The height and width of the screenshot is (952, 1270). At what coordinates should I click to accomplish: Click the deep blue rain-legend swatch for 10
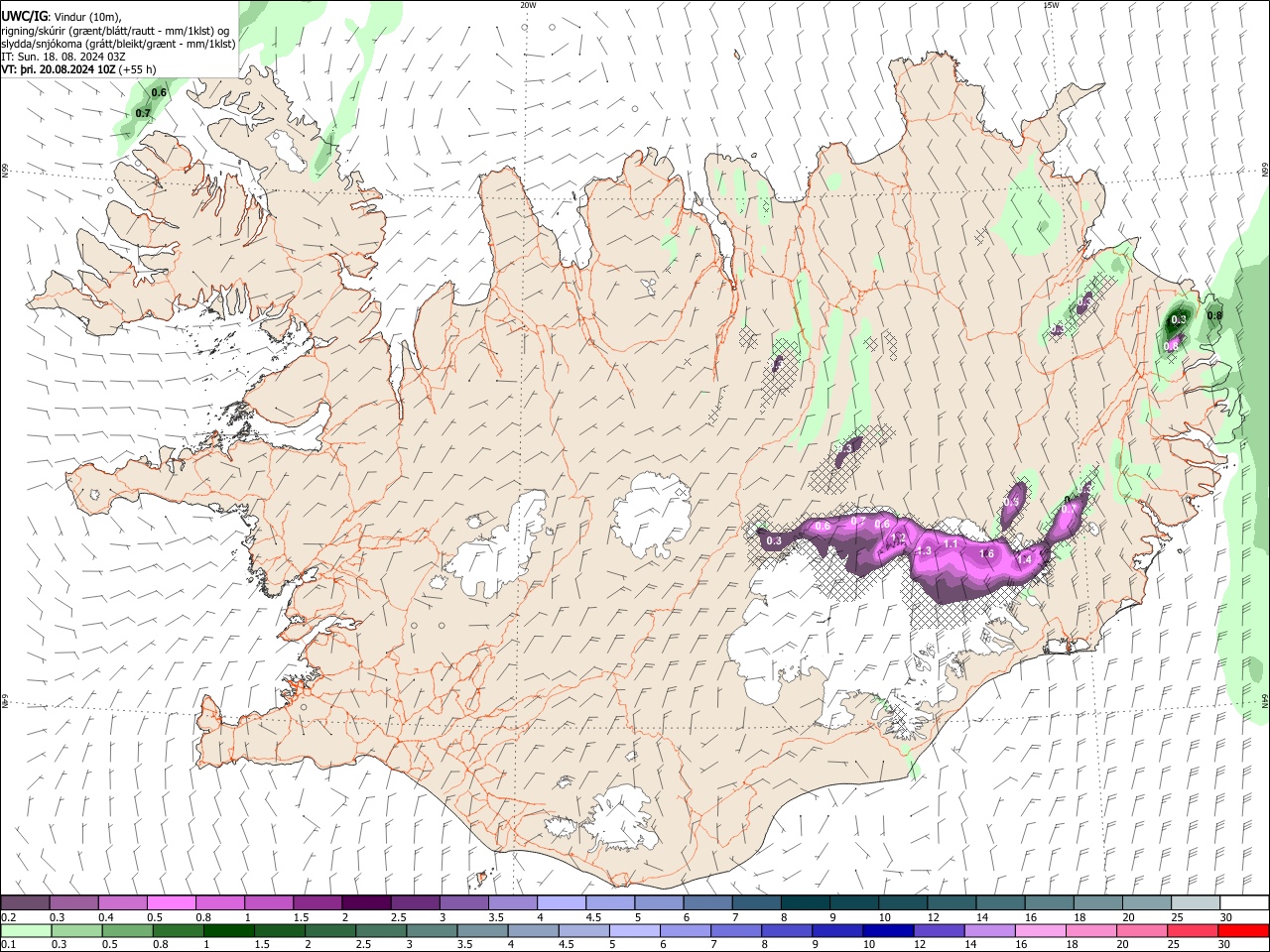(888, 930)
